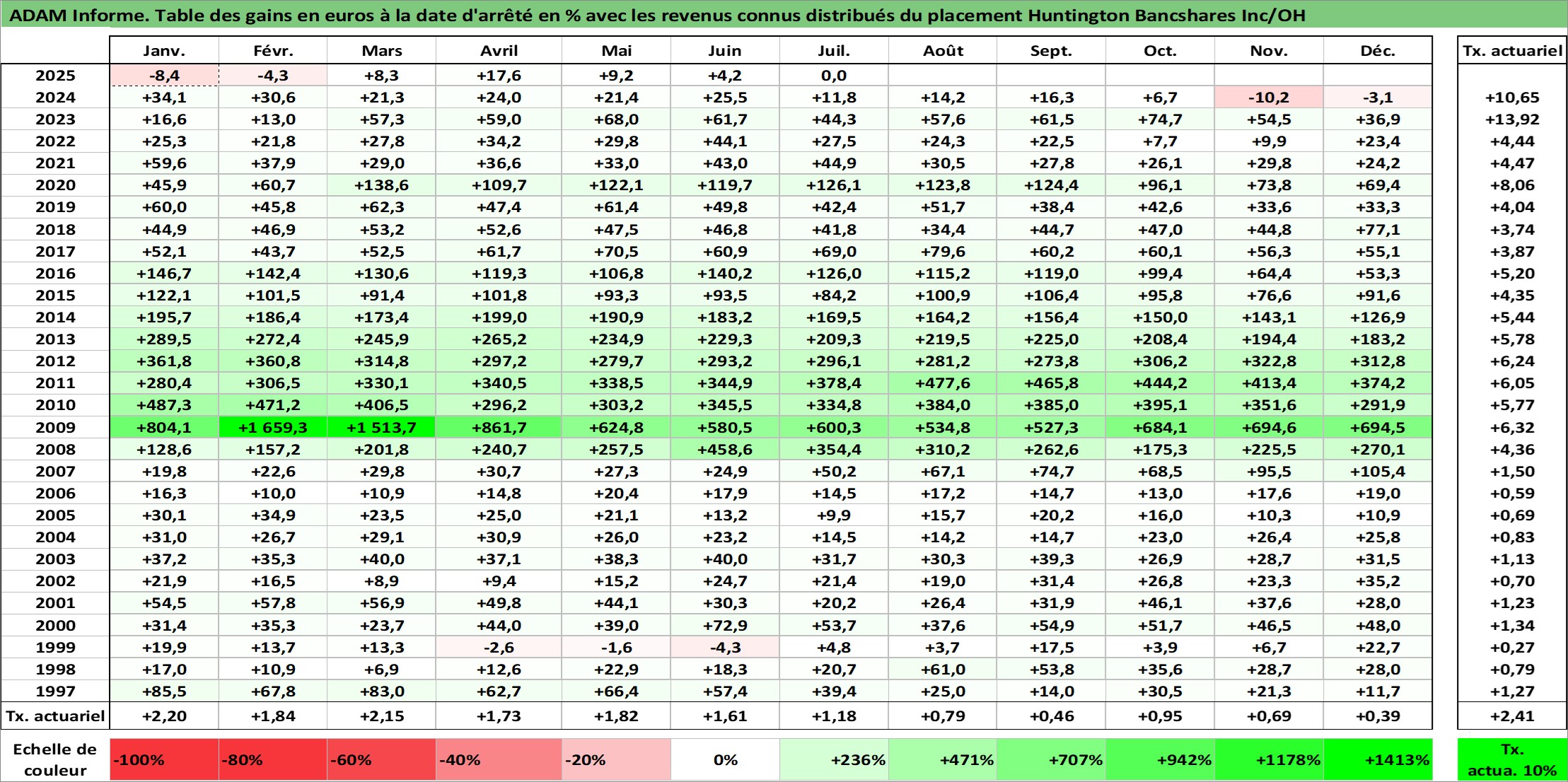Select the cell showing +77,1
This screenshot has height=782, width=1568.
coord(1378,230)
